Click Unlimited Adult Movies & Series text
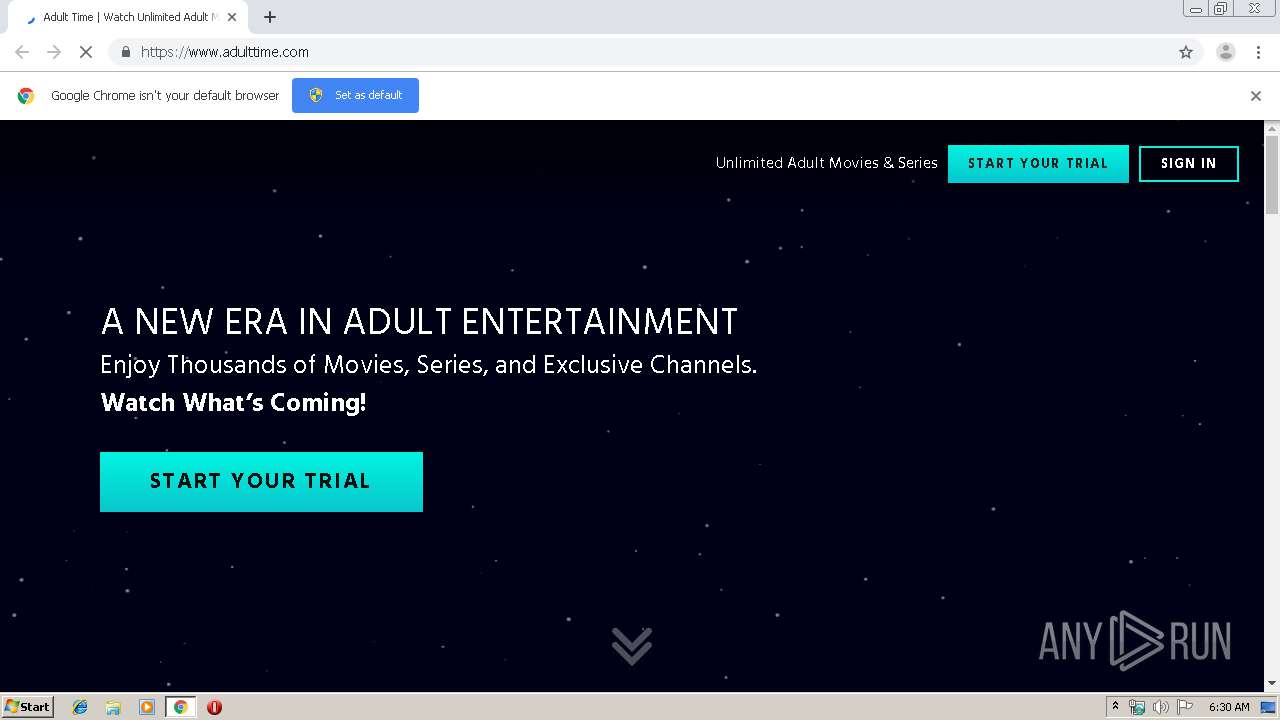The image size is (1280, 720). coord(827,163)
